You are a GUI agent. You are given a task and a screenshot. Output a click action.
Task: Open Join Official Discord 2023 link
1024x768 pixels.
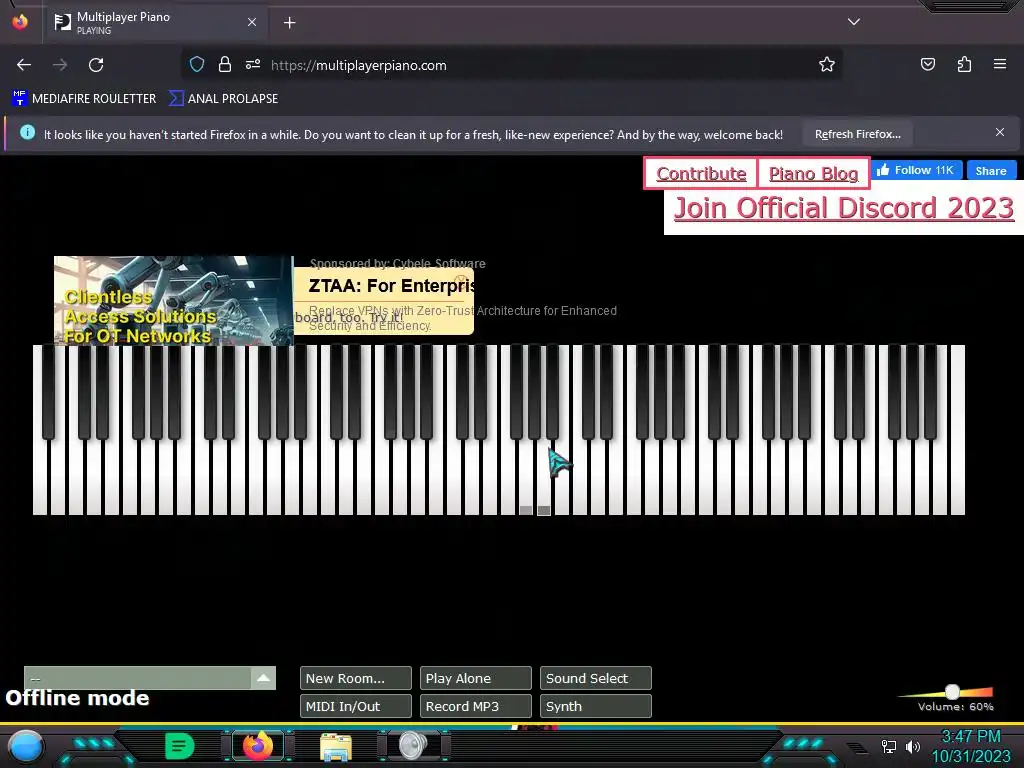tap(843, 208)
